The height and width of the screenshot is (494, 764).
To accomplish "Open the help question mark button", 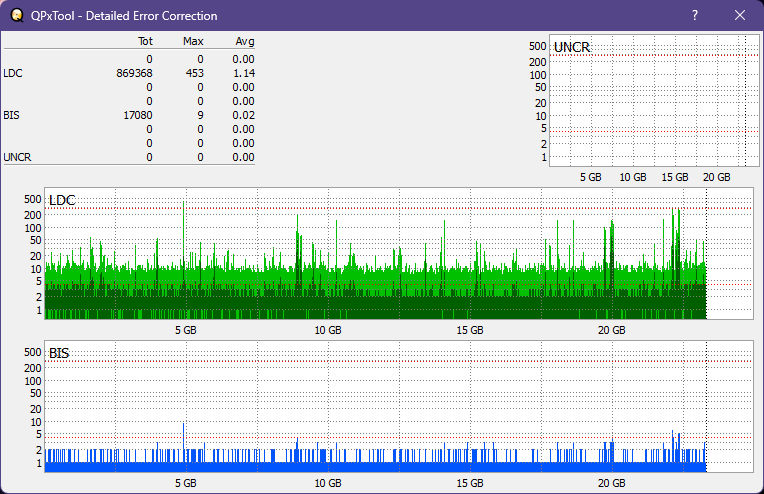I will pos(695,15).
